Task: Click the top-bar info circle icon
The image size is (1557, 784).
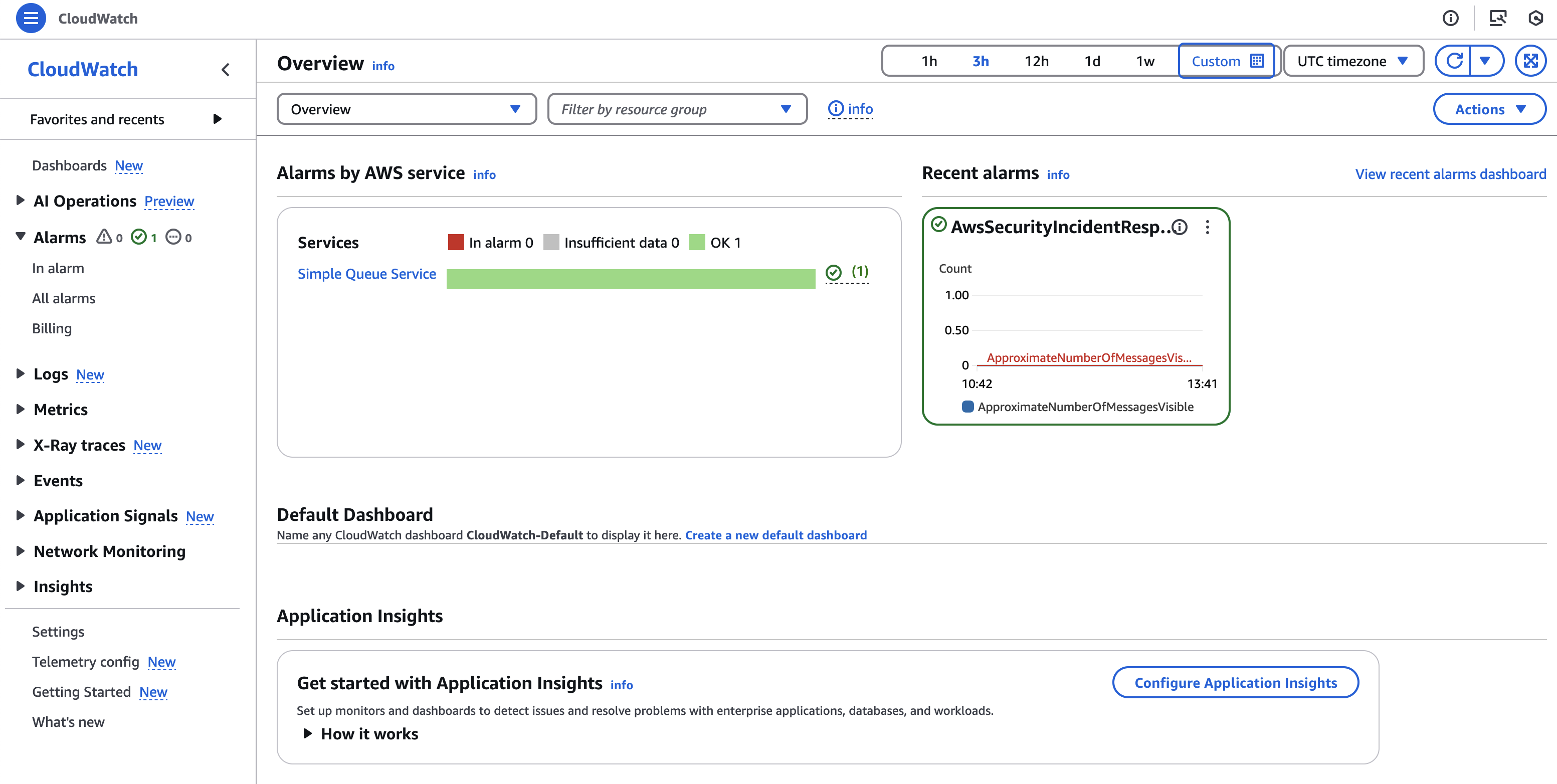Action: [1451, 18]
